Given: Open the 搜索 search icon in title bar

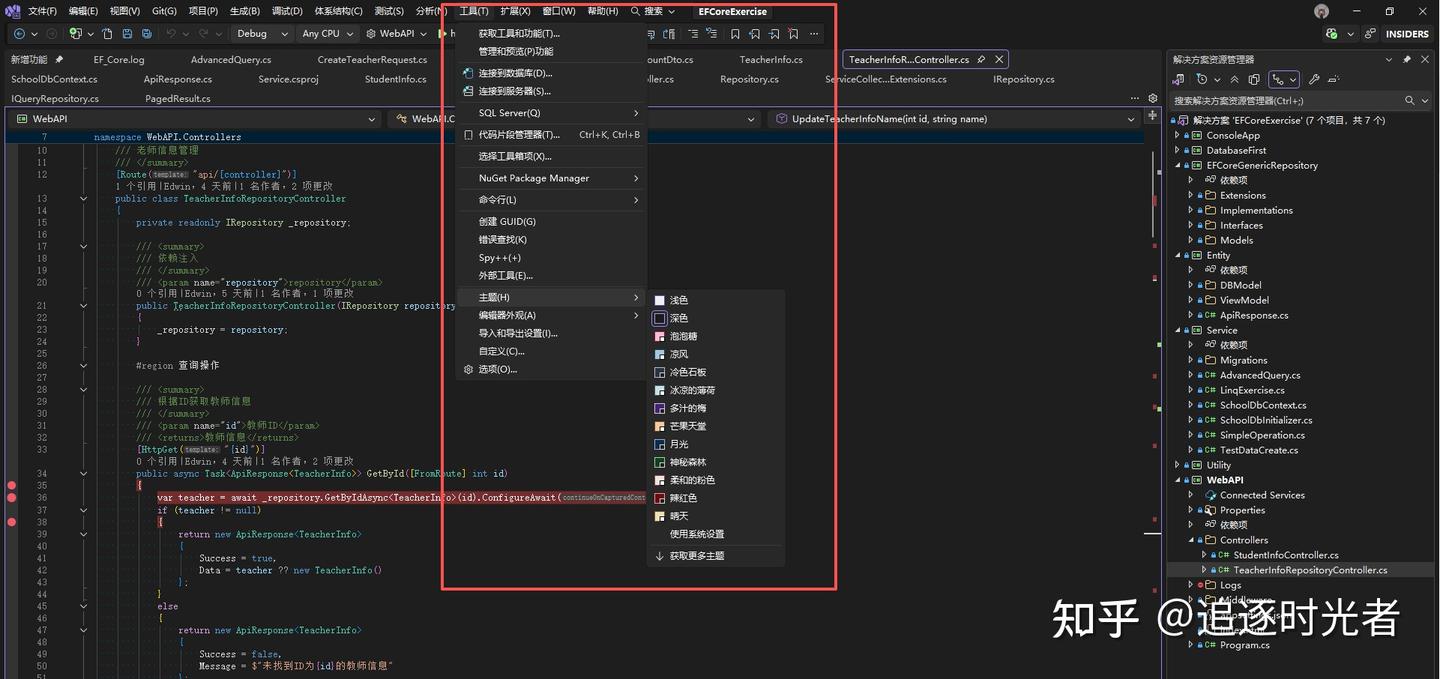Looking at the screenshot, I should click(x=634, y=12).
